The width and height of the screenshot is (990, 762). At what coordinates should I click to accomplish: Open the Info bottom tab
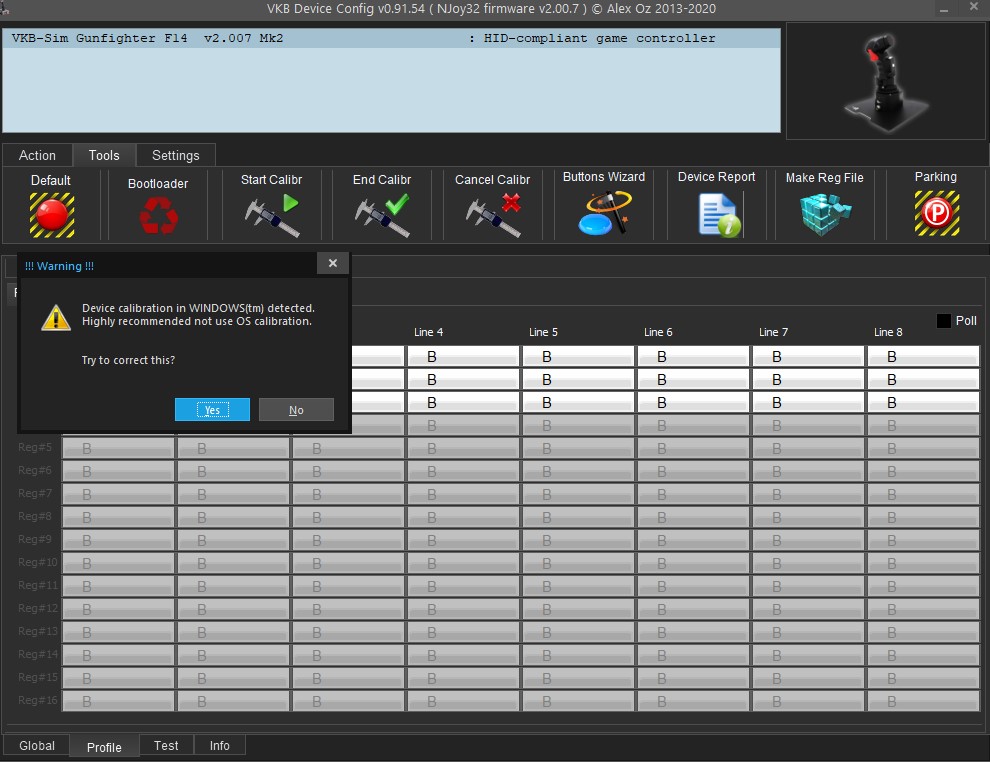point(220,746)
